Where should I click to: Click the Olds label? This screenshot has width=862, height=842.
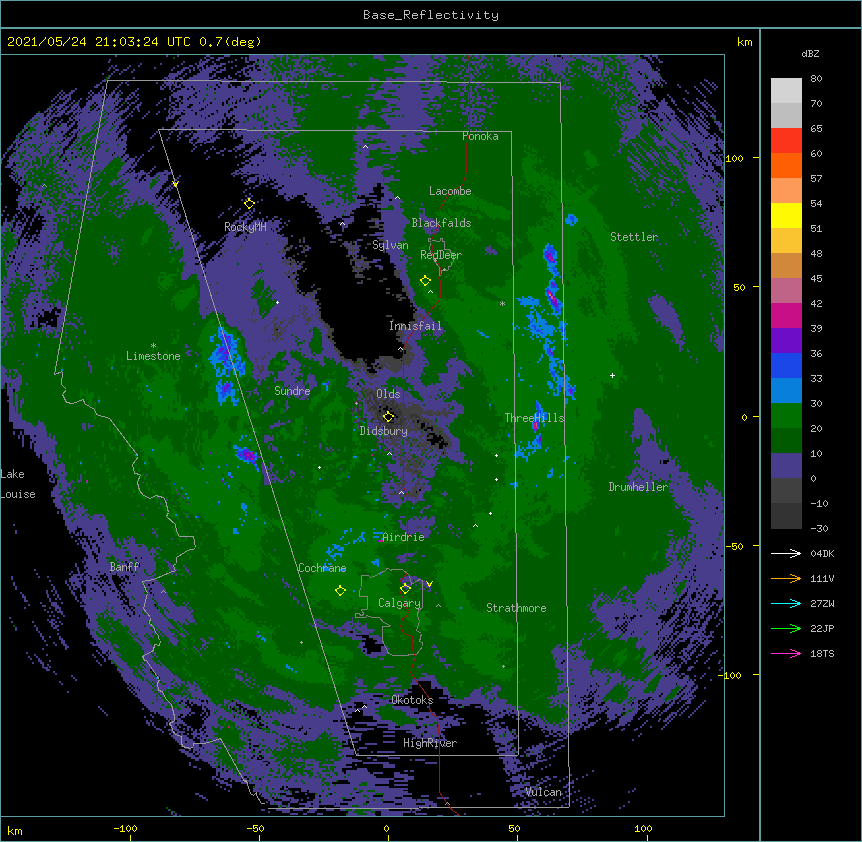click(388, 394)
